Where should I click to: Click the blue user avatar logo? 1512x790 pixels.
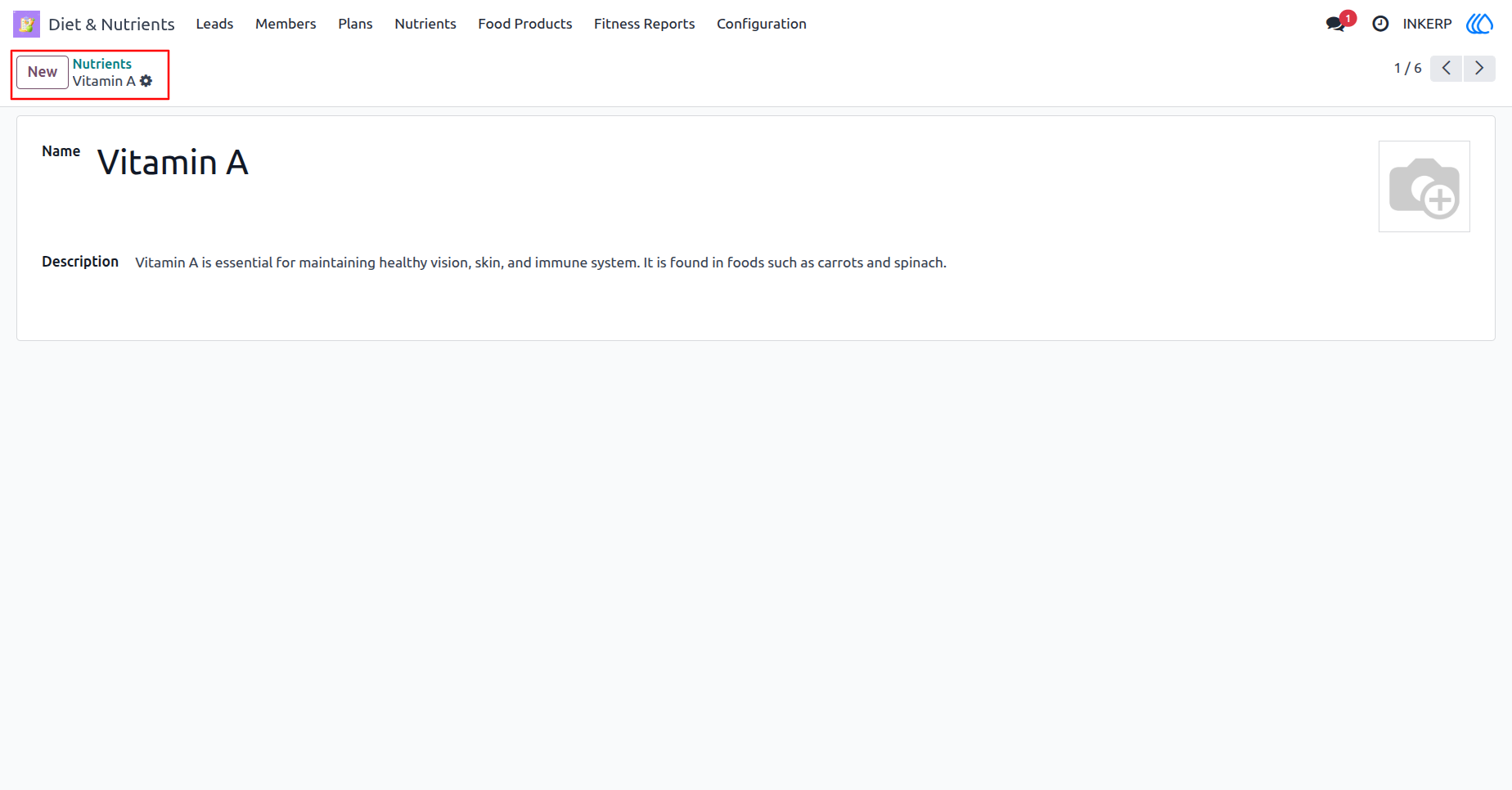pos(1479,24)
